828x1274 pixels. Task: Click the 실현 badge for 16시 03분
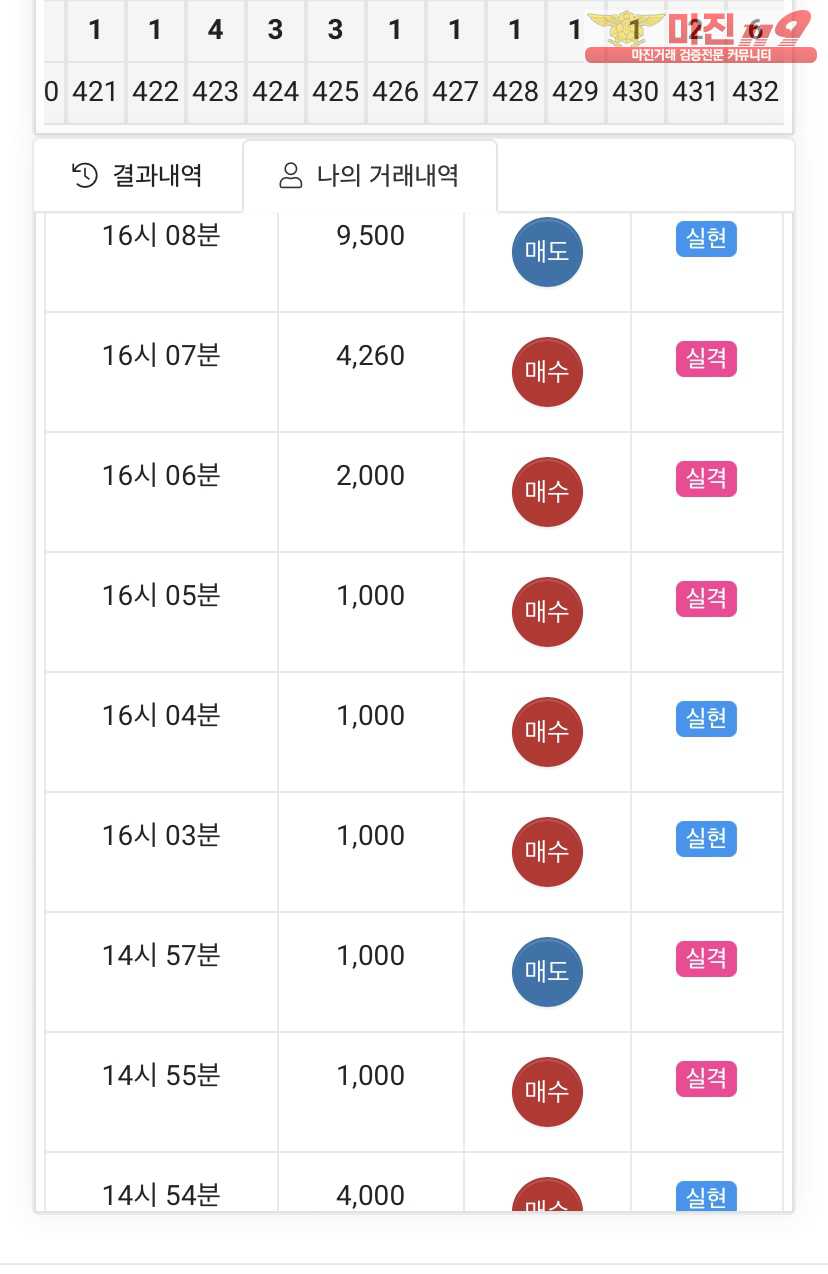pyautogui.click(x=706, y=839)
